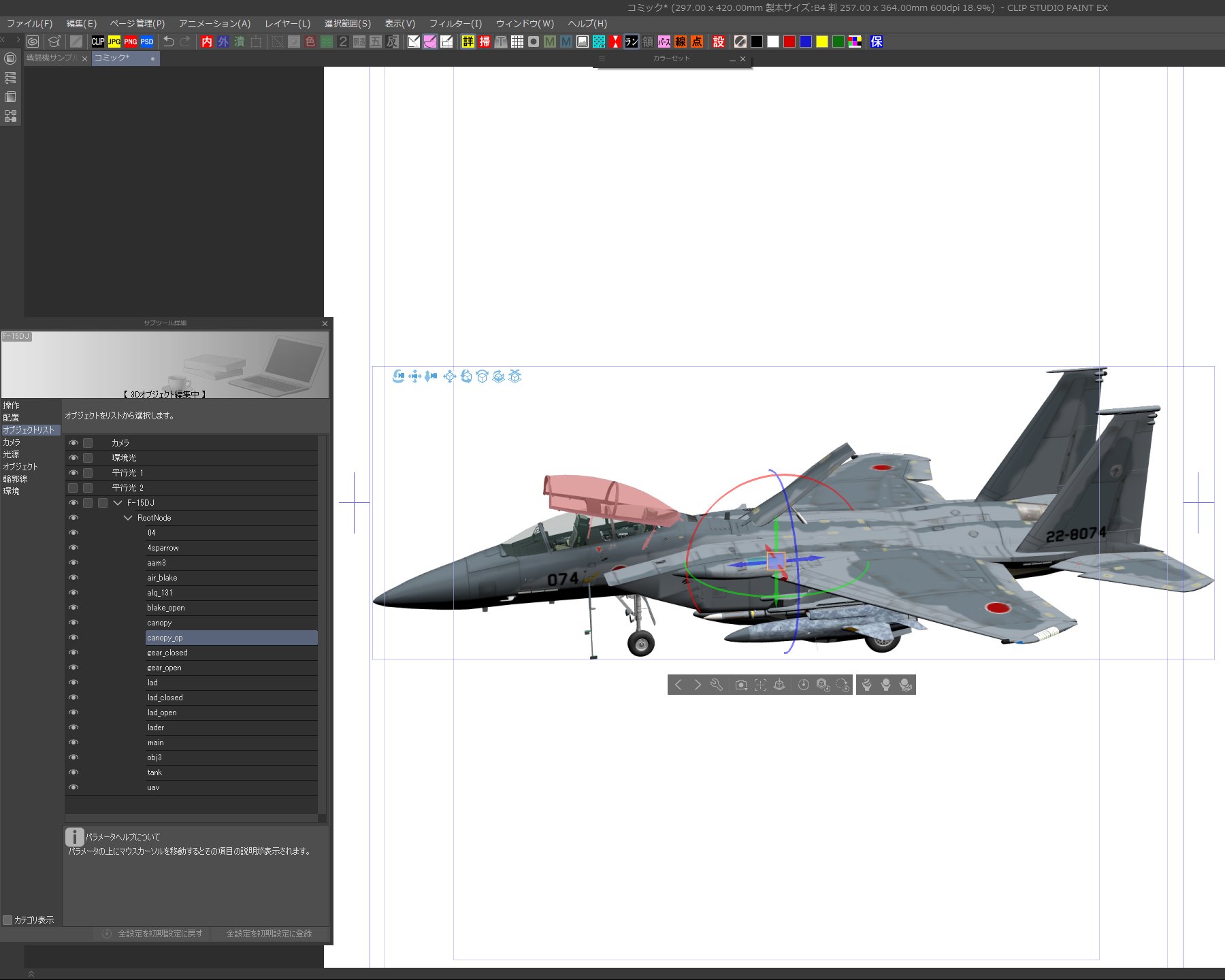Toggle visibility of カメラ row
This screenshot has width=1225, height=980.
coord(73,443)
